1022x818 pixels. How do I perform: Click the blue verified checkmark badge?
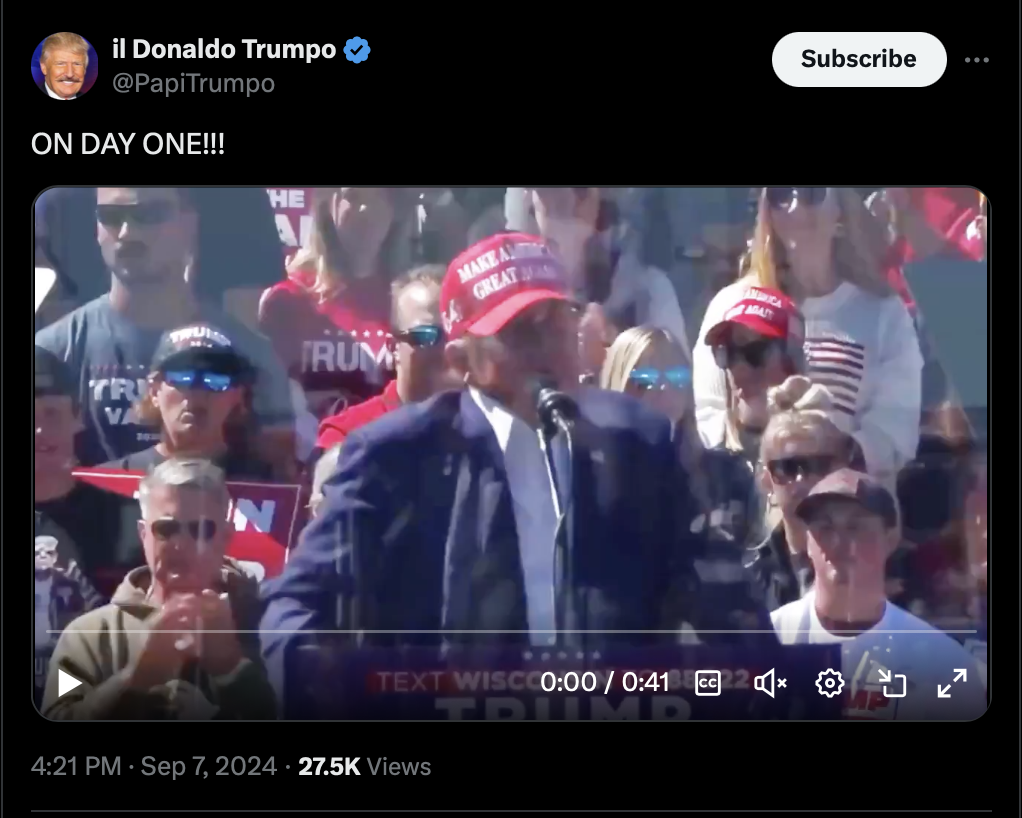coord(357,50)
